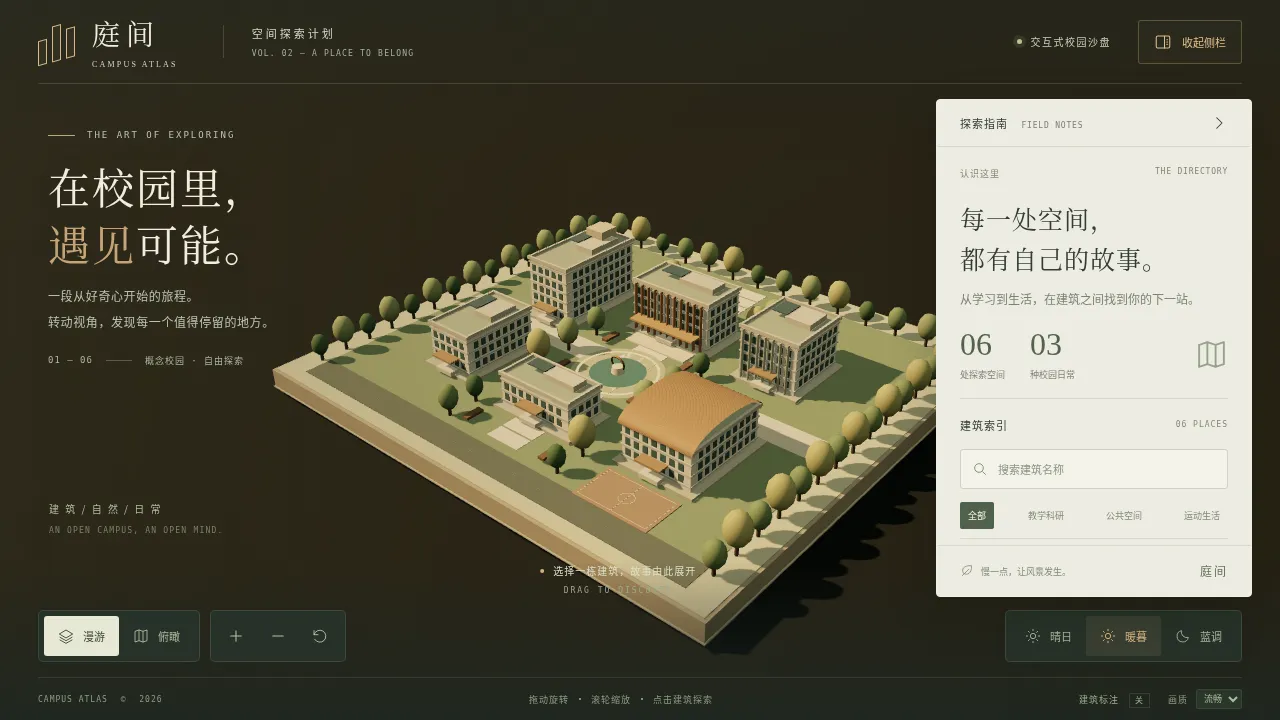Reset the camera view with the rotate icon
Image resolution: width=1280 pixels, height=720 pixels.
(320, 636)
